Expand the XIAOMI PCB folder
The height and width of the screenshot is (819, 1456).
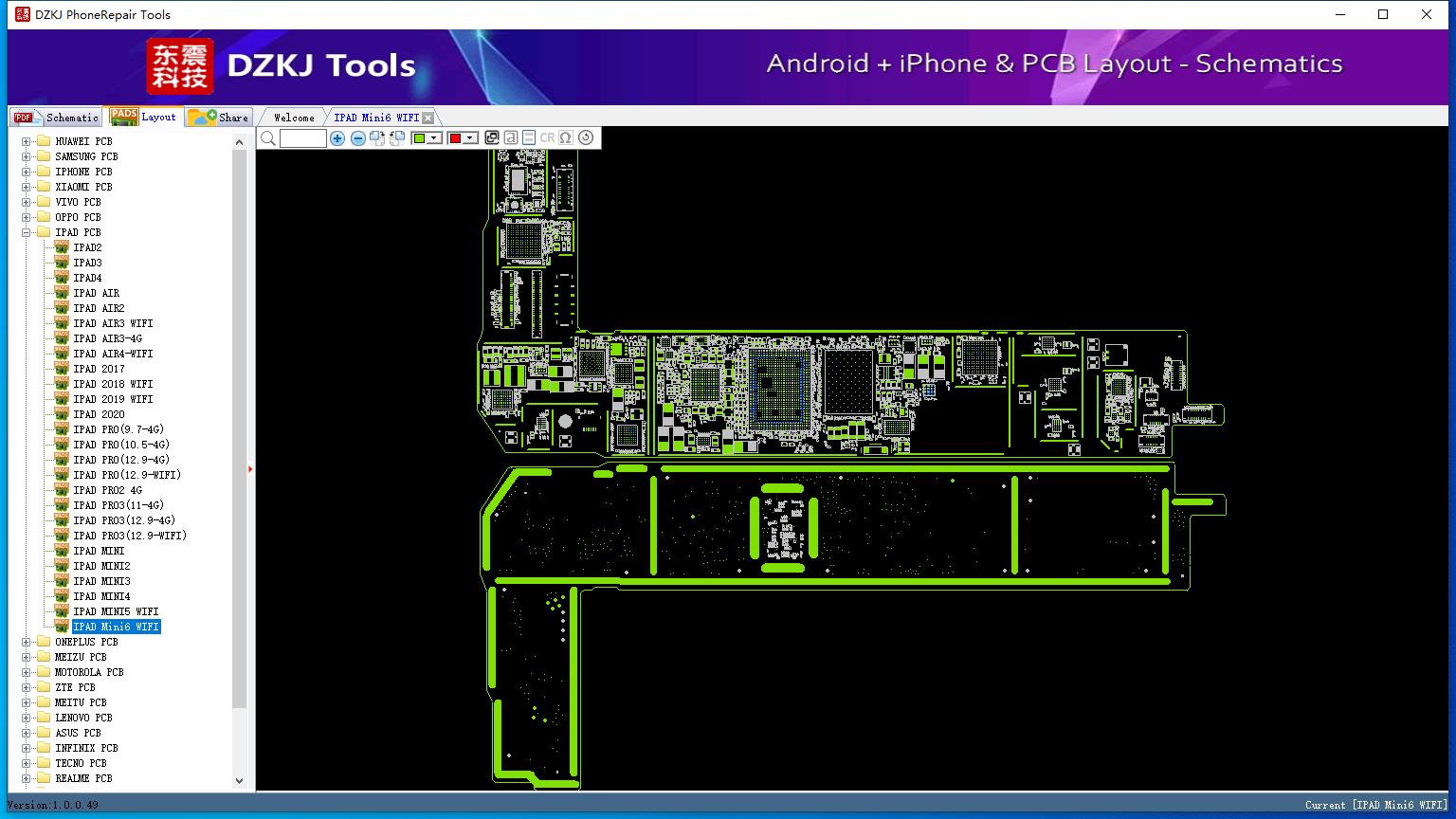pyautogui.click(x=27, y=187)
